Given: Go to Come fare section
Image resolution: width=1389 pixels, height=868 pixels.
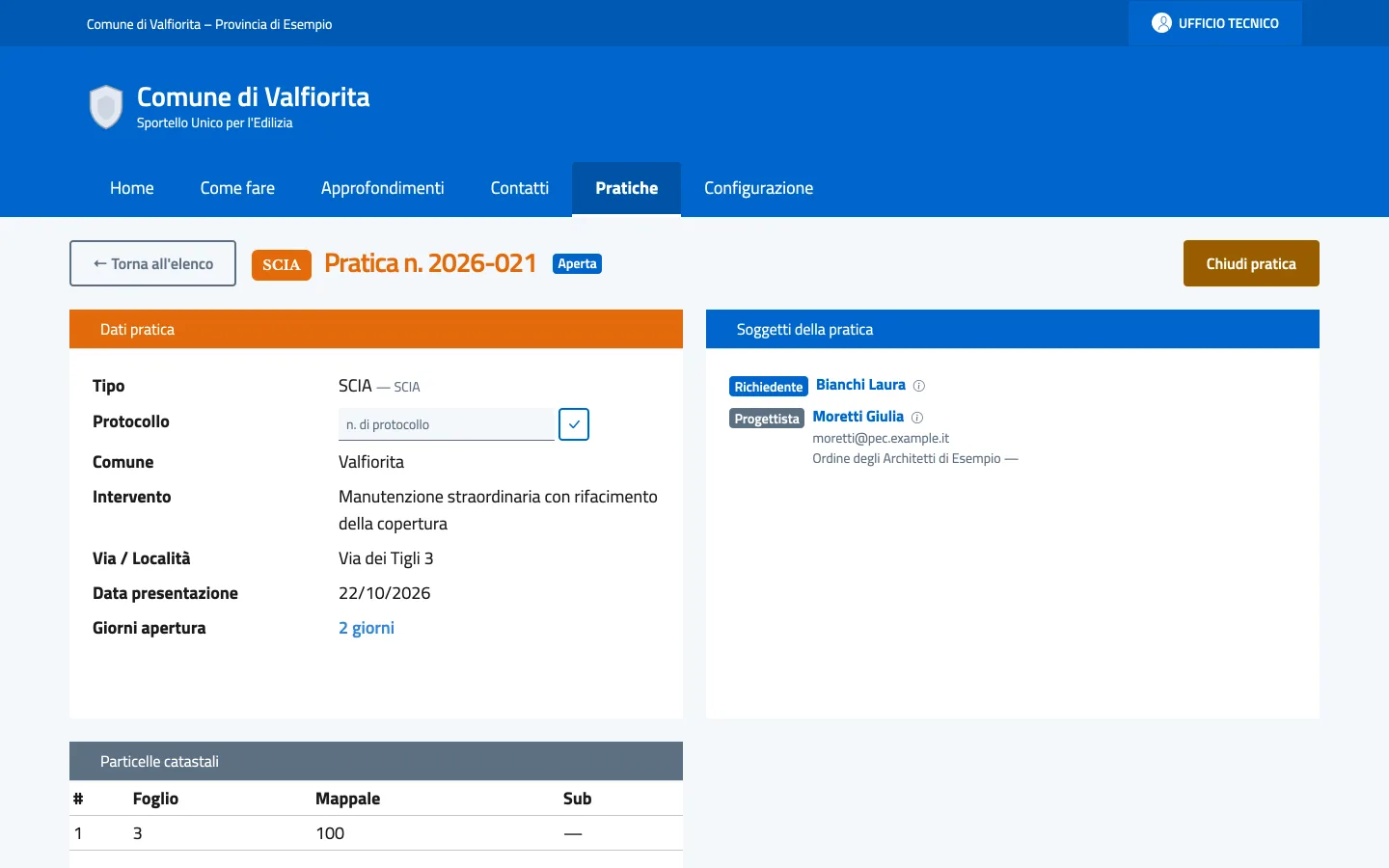Looking at the screenshot, I should pos(237,188).
